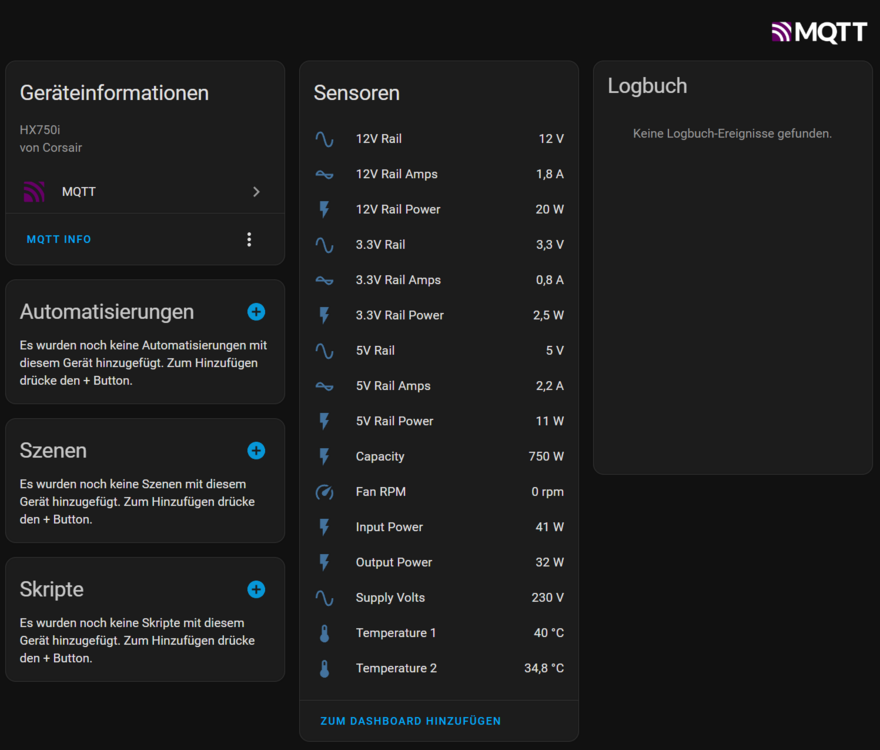Open the 12V Rail sensor entry
Viewport: 880px width, 750px height.
pyautogui.click(x=439, y=139)
